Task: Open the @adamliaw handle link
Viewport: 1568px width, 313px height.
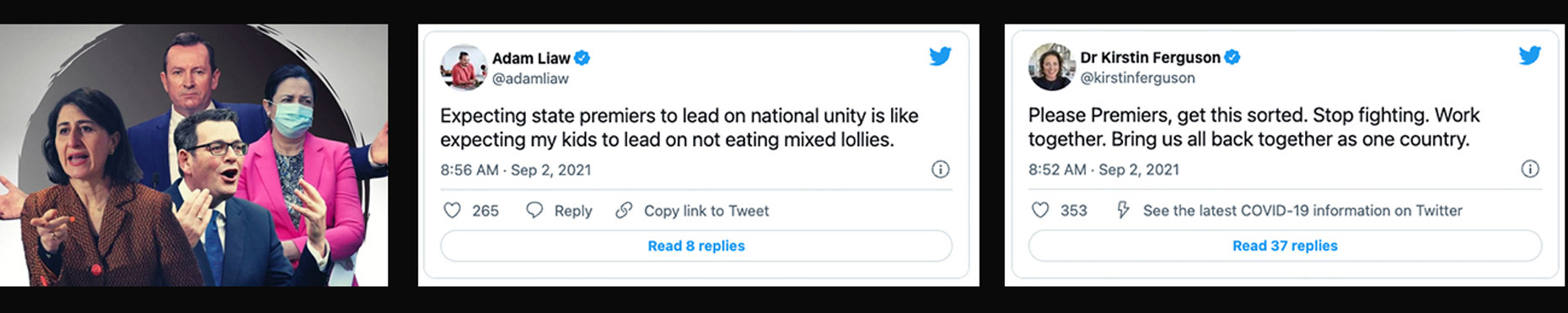Action: pos(530,78)
